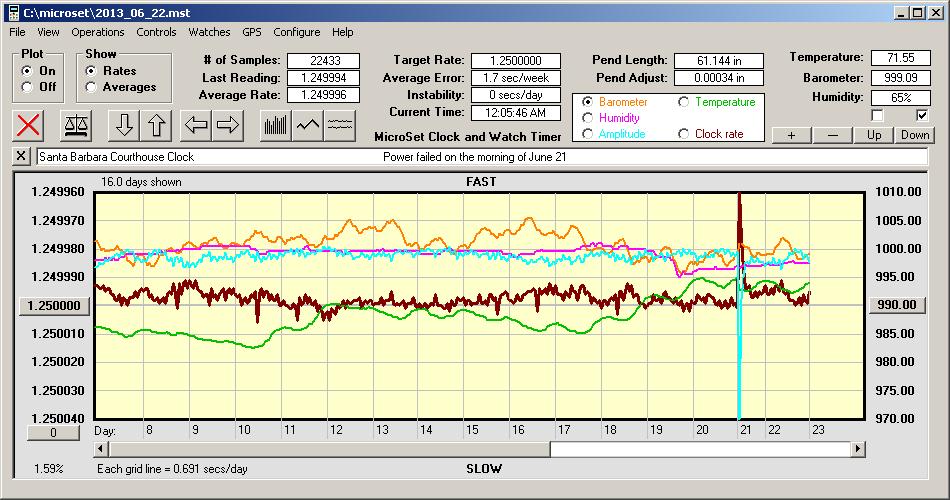Viewport: 950px width, 500px height.
Task: Select the wavy smoothed lines icon
Action: point(340,125)
